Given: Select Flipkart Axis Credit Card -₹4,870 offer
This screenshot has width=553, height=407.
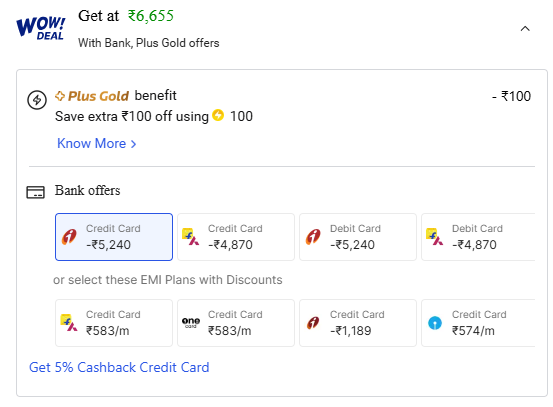Looking at the screenshot, I should click(236, 237).
